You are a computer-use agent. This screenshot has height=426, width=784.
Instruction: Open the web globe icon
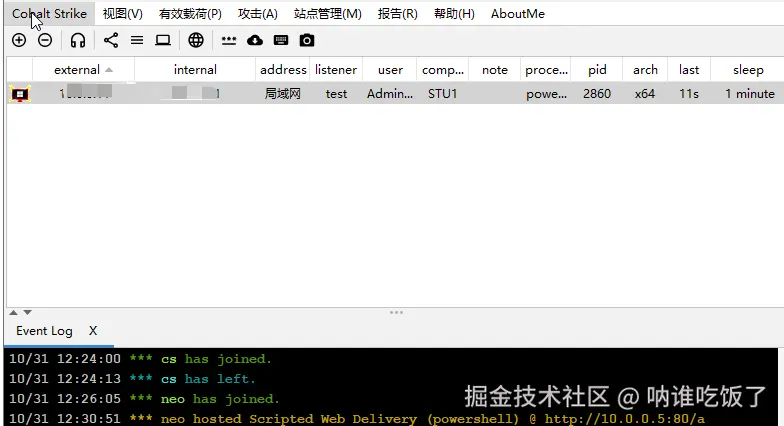click(196, 40)
